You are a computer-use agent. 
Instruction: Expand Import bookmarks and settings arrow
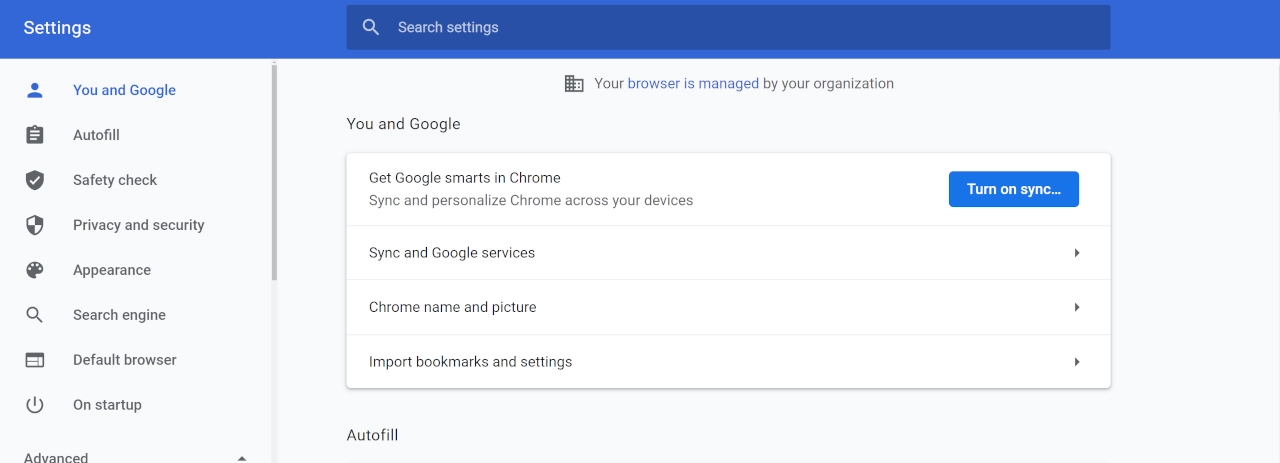click(x=1077, y=362)
